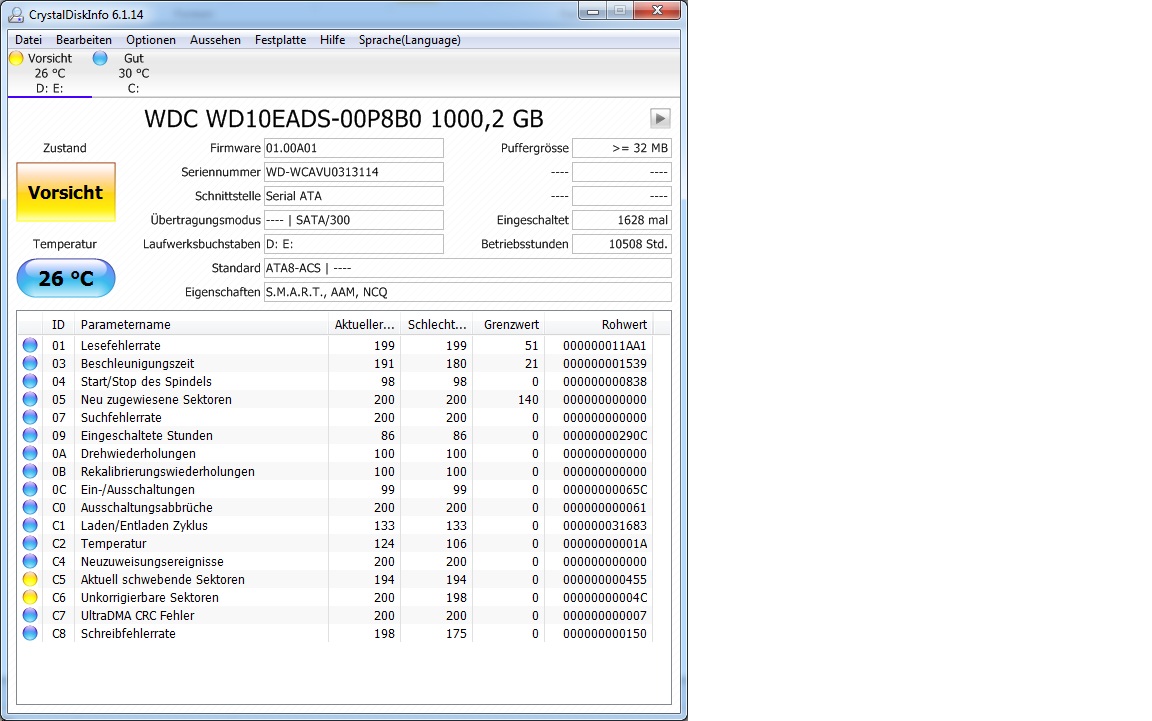This screenshot has height=721, width=1152.
Task: Close the CrystalDiskInfo window
Action: click(x=657, y=11)
